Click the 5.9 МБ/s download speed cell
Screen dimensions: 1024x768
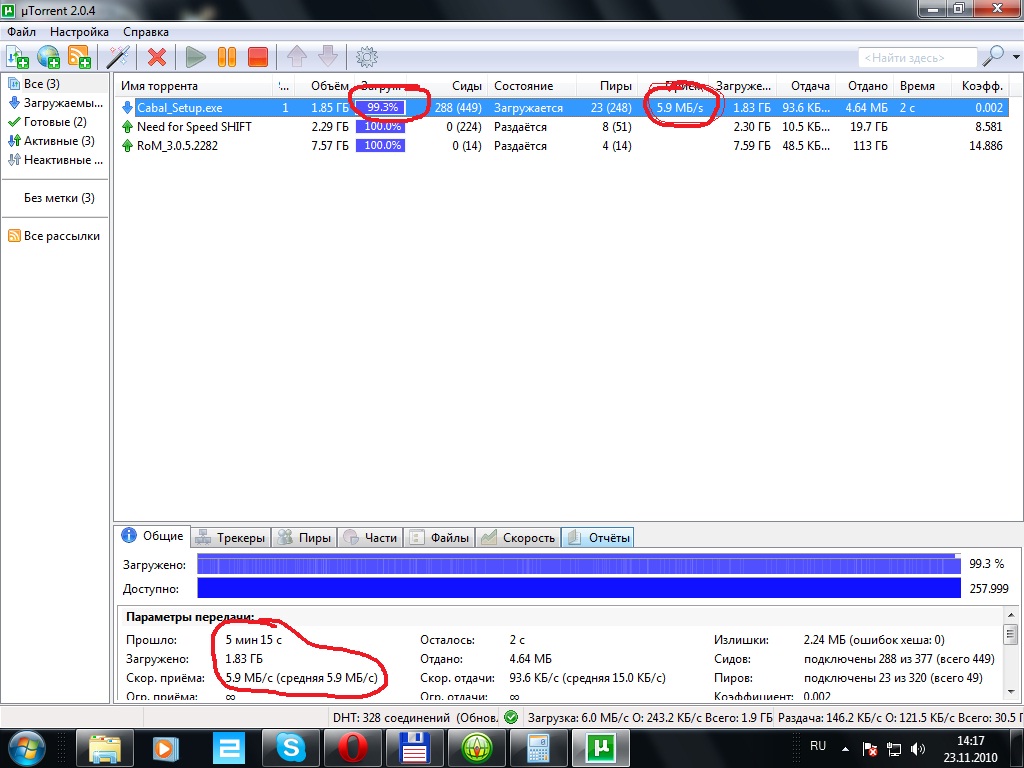point(680,108)
